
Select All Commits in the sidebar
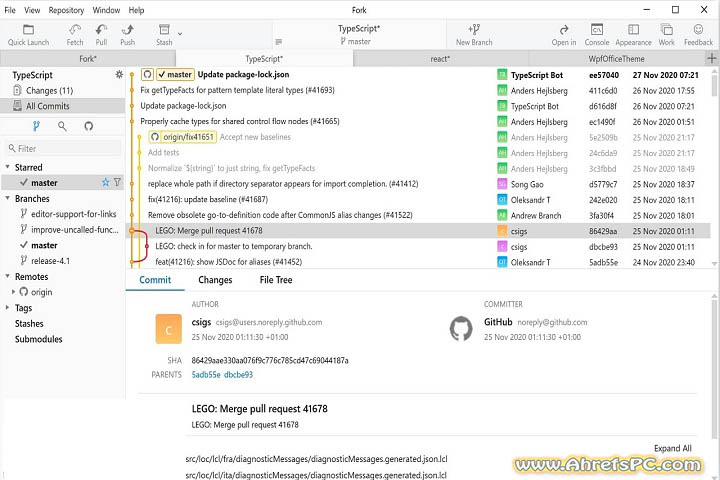pyautogui.click(x=62, y=106)
